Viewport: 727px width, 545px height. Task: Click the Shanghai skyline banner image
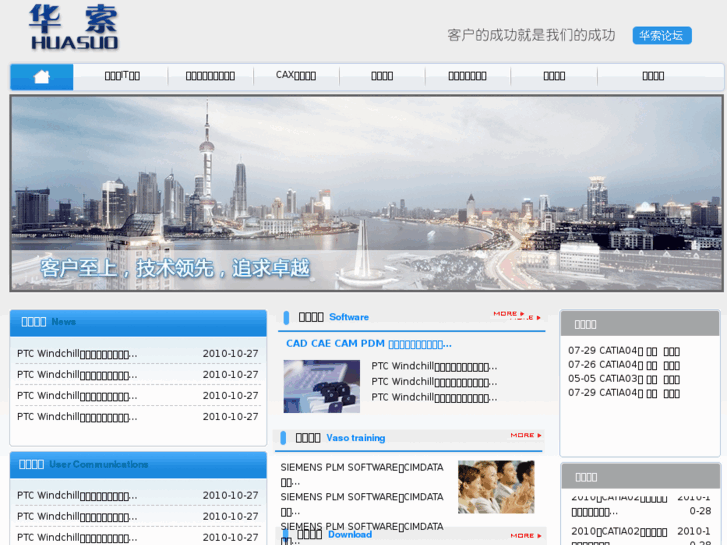click(366, 193)
